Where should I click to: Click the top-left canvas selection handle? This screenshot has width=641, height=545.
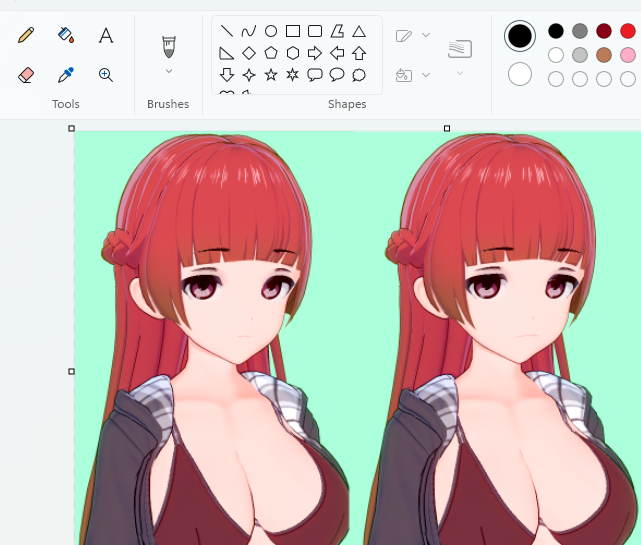click(x=72, y=128)
